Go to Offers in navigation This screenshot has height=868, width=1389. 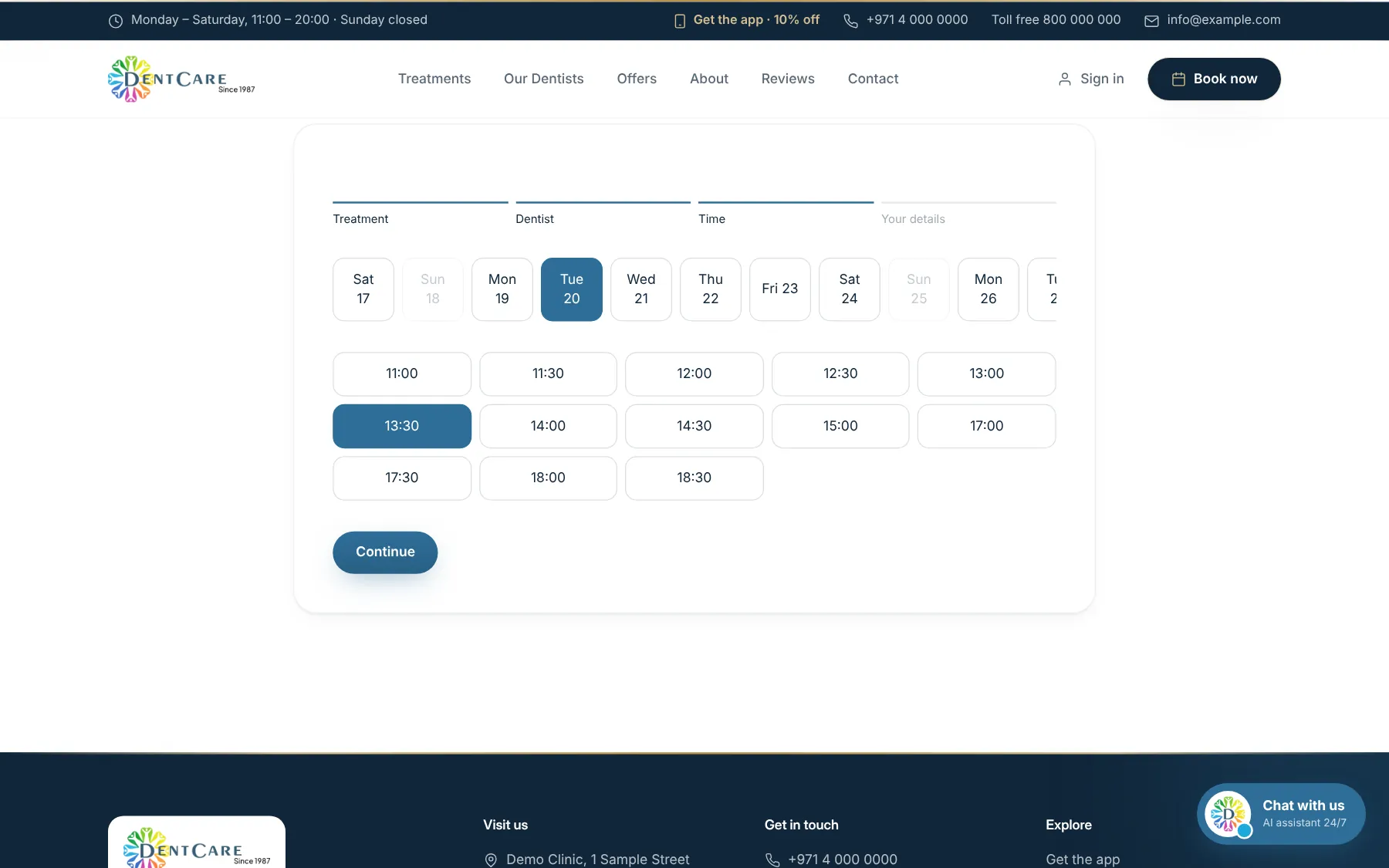pos(637,79)
